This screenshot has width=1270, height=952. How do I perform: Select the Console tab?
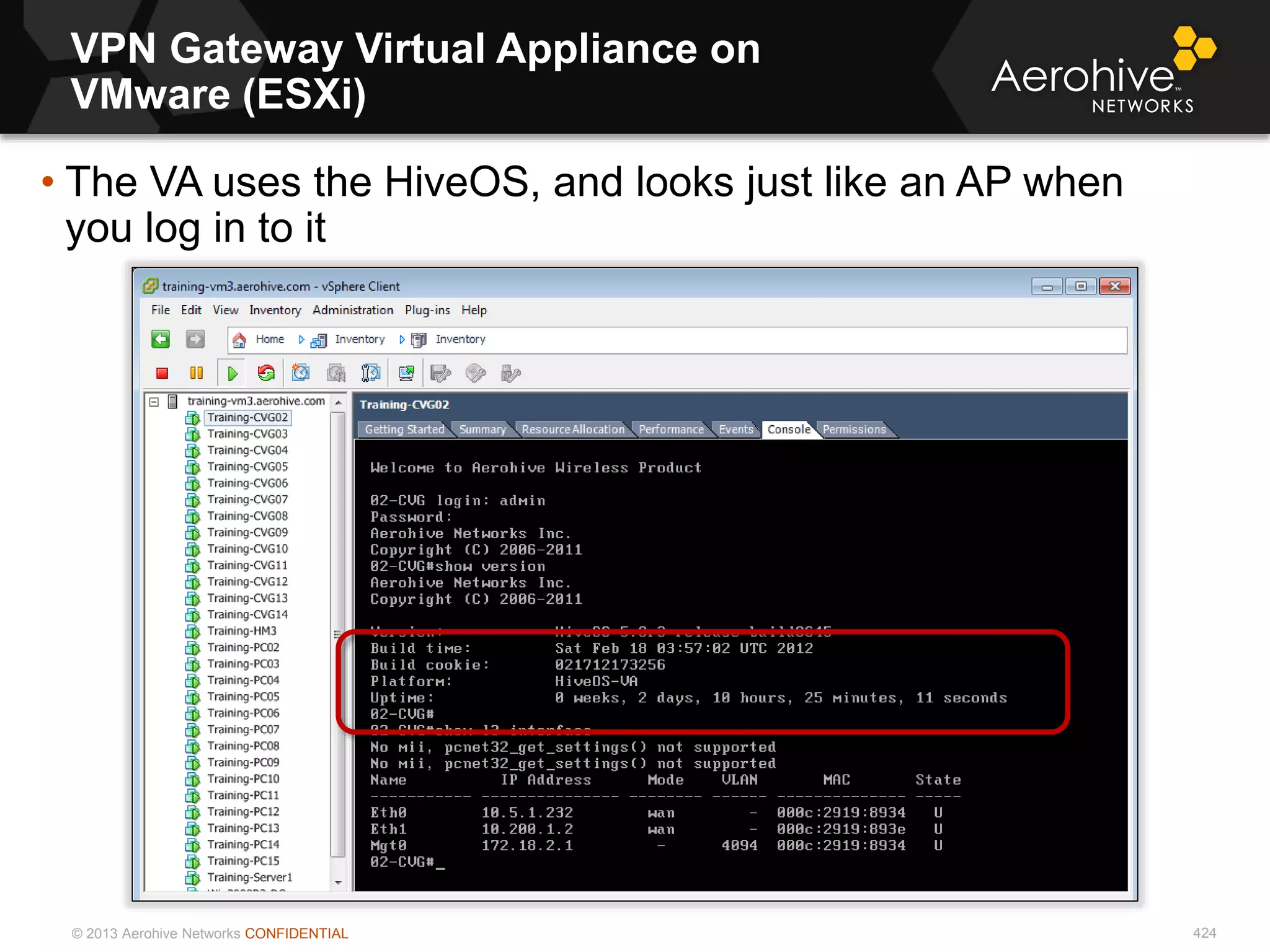point(789,430)
